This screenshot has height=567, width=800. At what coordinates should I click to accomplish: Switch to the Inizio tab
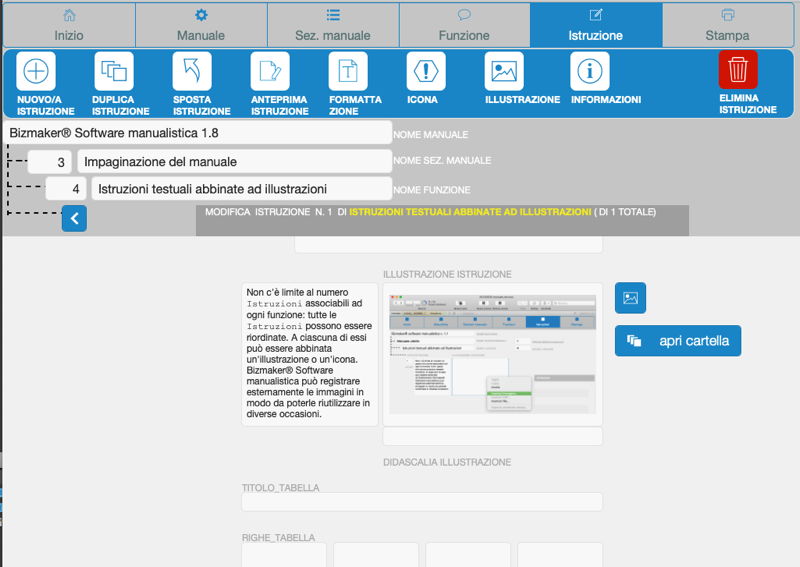coord(69,25)
